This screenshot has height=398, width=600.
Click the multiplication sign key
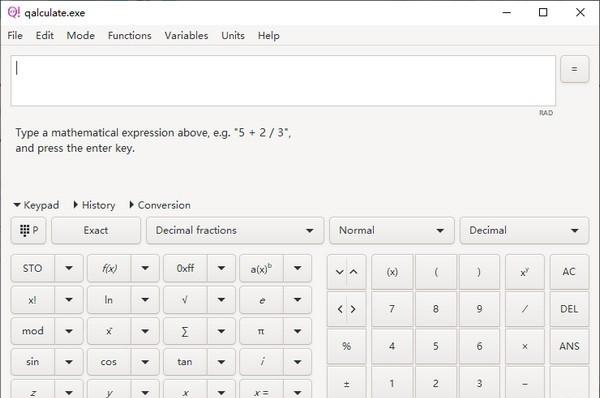[525, 346]
